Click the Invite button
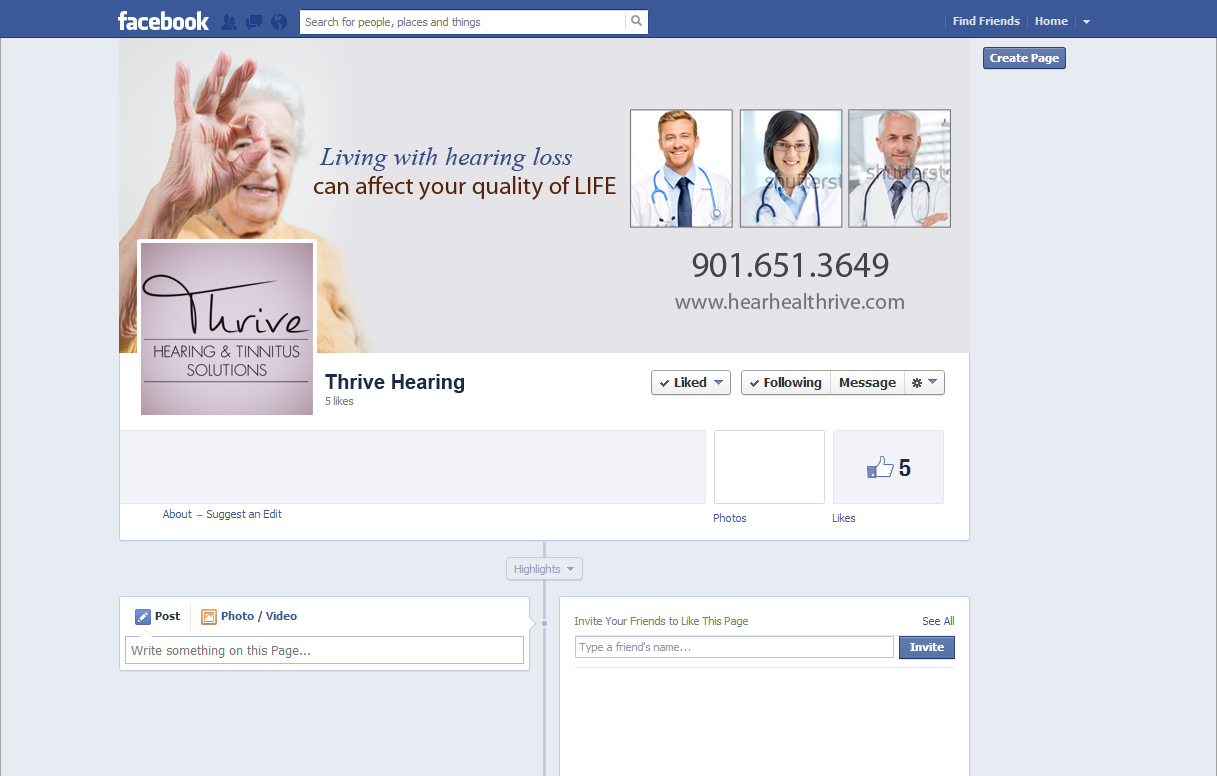This screenshot has height=776, width=1217. tap(927, 647)
